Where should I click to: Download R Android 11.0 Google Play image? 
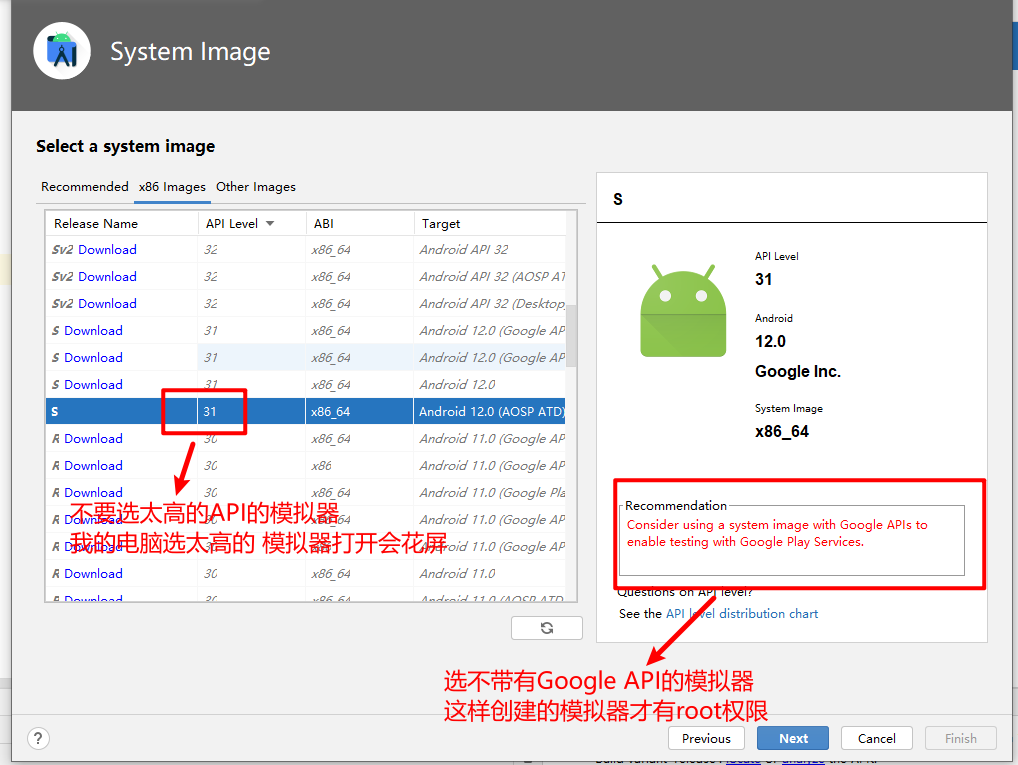pos(93,493)
